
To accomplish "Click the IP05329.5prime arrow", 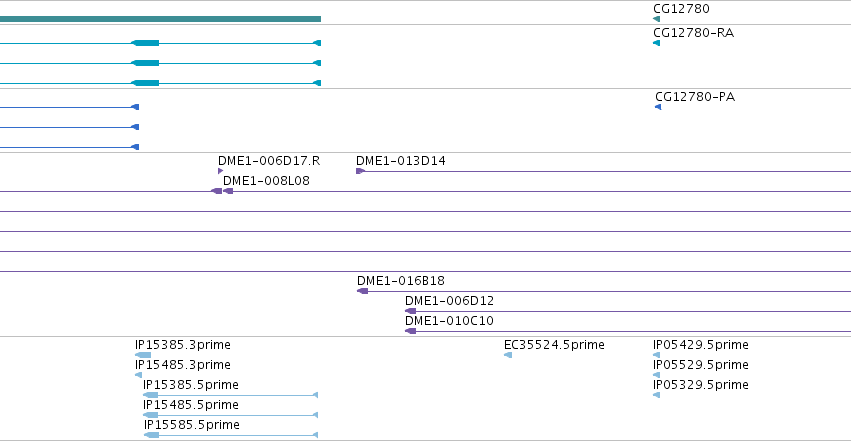I will 657,395.
